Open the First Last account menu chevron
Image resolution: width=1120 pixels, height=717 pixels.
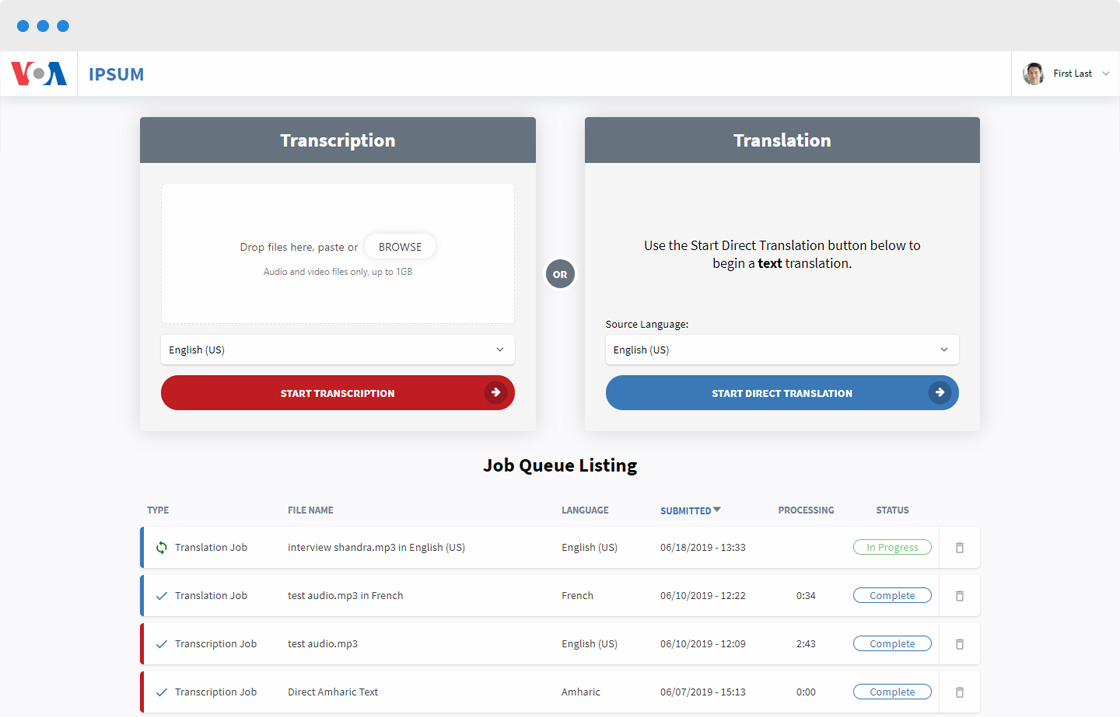tap(1105, 74)
